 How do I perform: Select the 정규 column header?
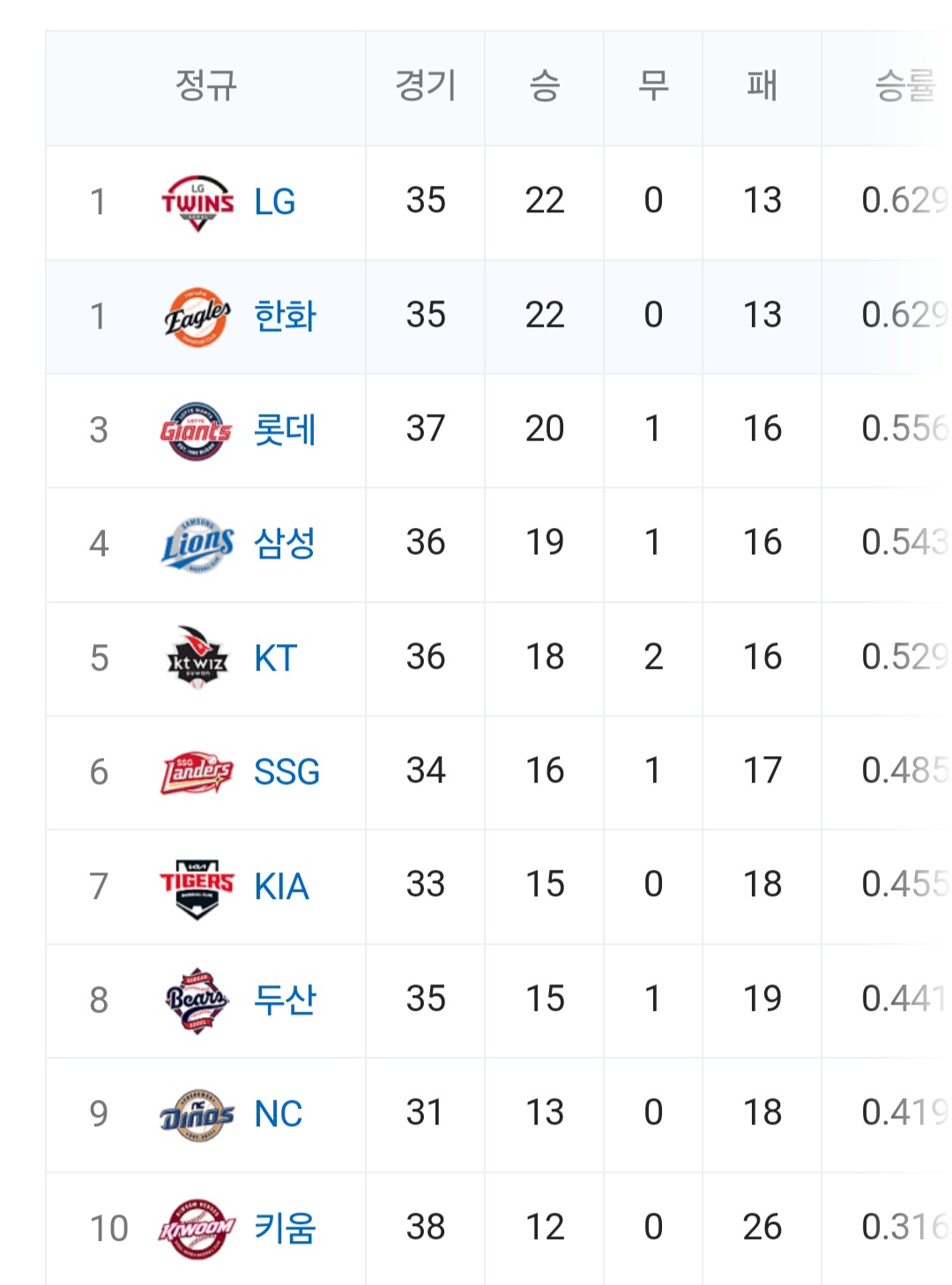pyautogui.click(x=206, y=86)
